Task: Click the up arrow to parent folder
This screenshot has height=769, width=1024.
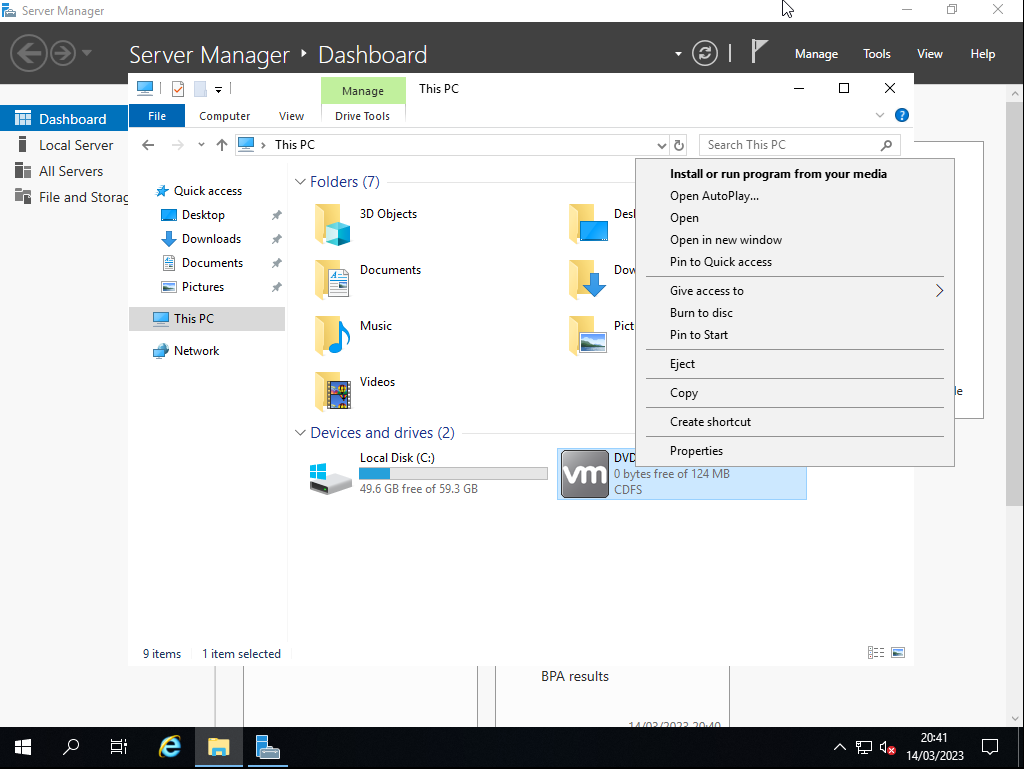Action: [x=222, y=145]
